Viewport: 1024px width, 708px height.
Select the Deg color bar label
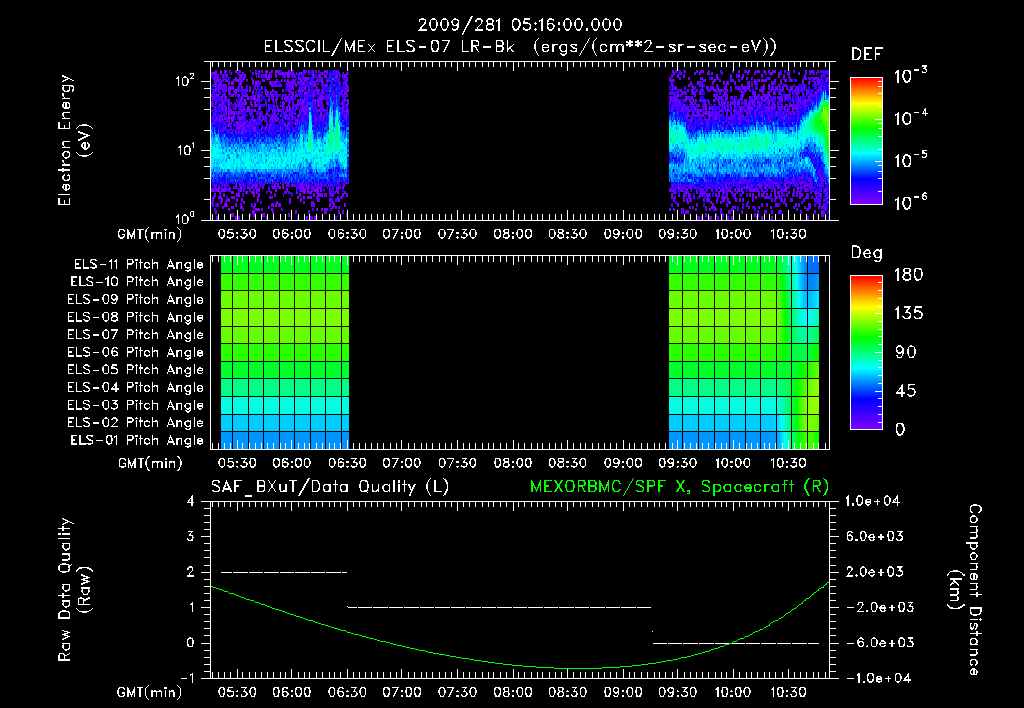coord(867,253)
